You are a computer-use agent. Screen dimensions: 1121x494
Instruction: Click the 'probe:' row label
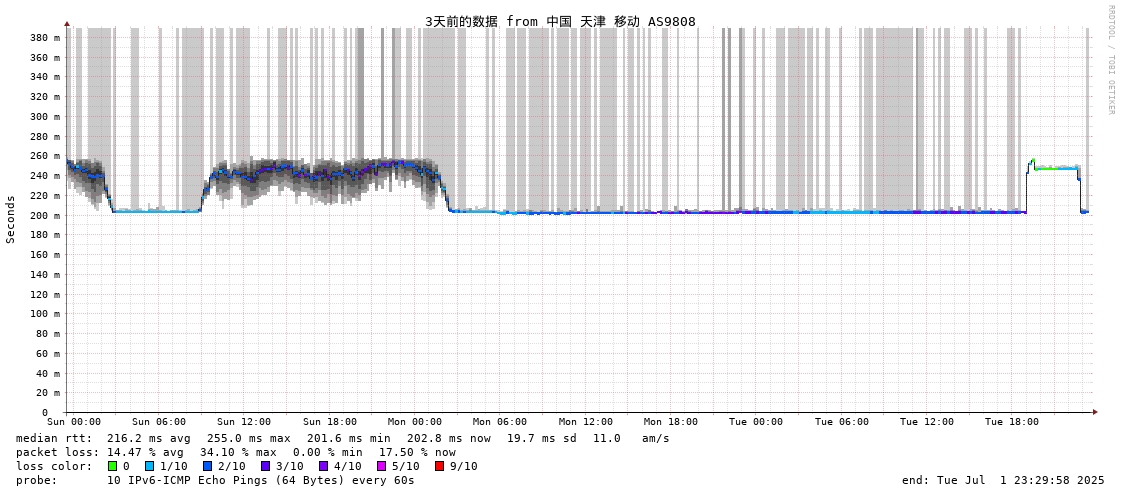point(36,480)
